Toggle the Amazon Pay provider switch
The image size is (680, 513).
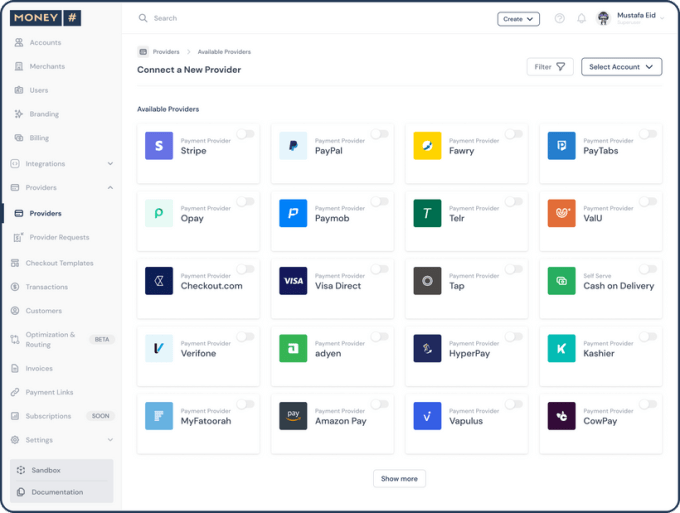click(380, 404)
